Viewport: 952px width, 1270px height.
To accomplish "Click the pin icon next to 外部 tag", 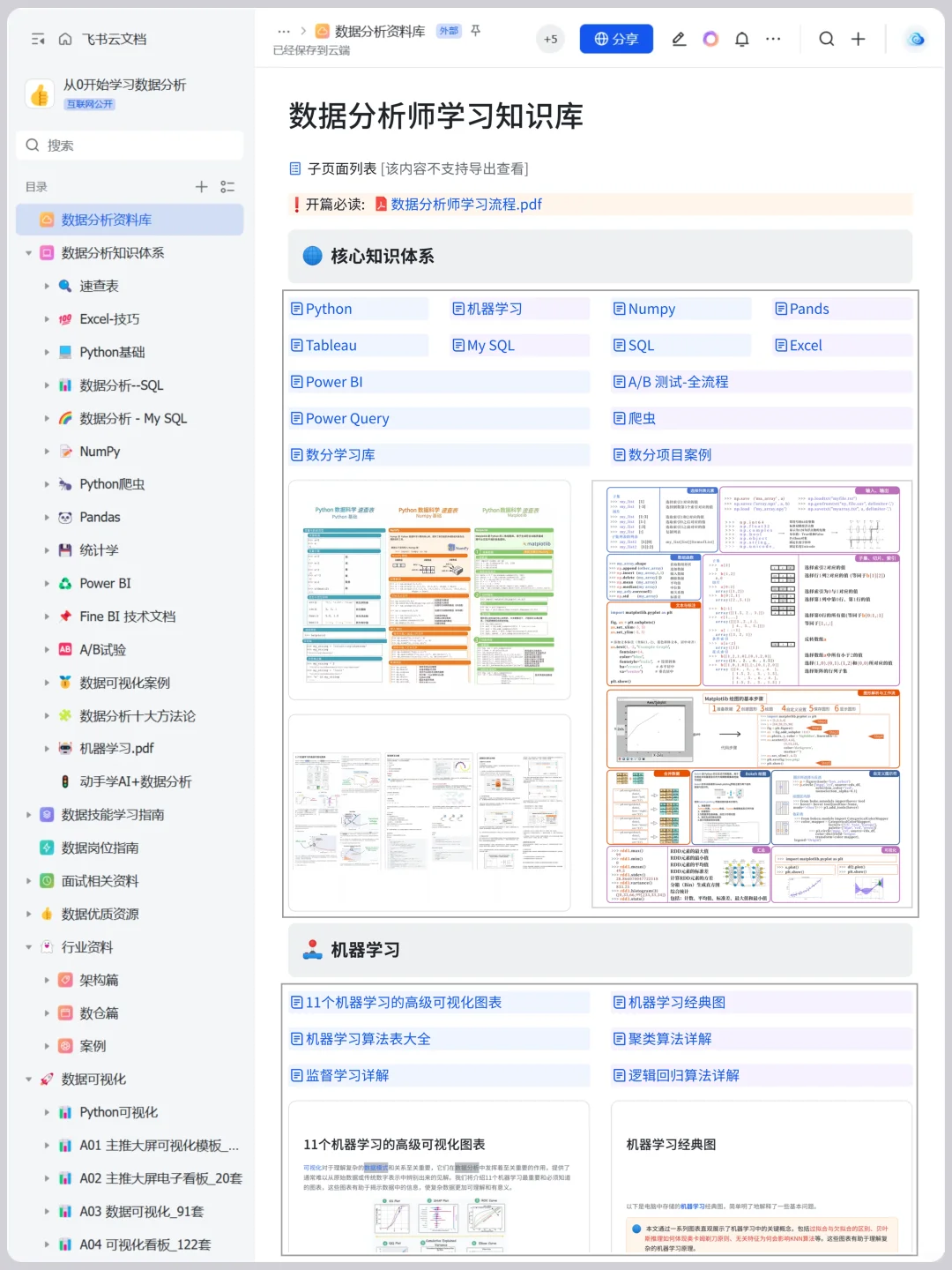I will point(476,31).
